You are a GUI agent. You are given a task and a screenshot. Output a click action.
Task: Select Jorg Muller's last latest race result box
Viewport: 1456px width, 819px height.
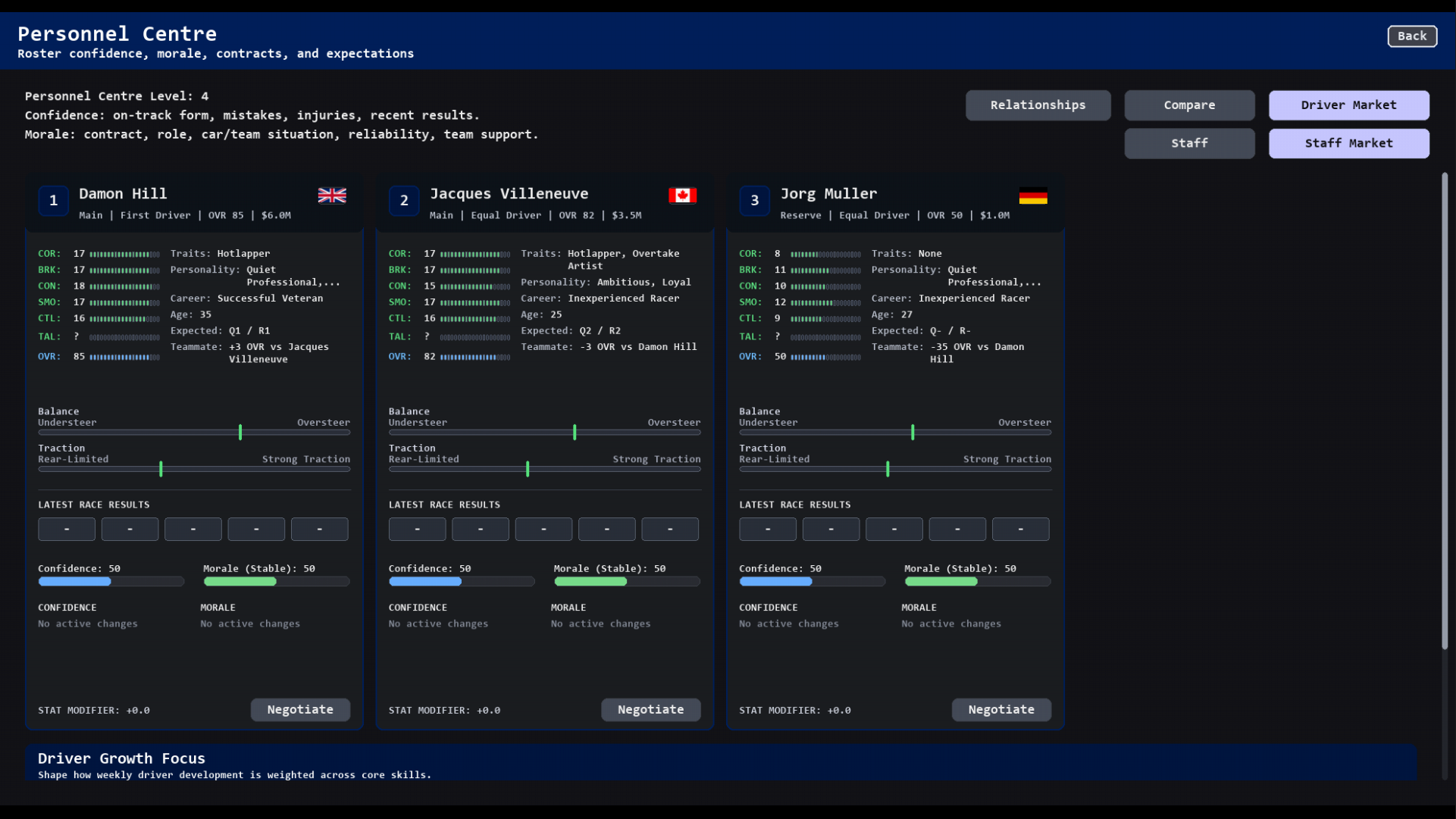coord(1021,529)
